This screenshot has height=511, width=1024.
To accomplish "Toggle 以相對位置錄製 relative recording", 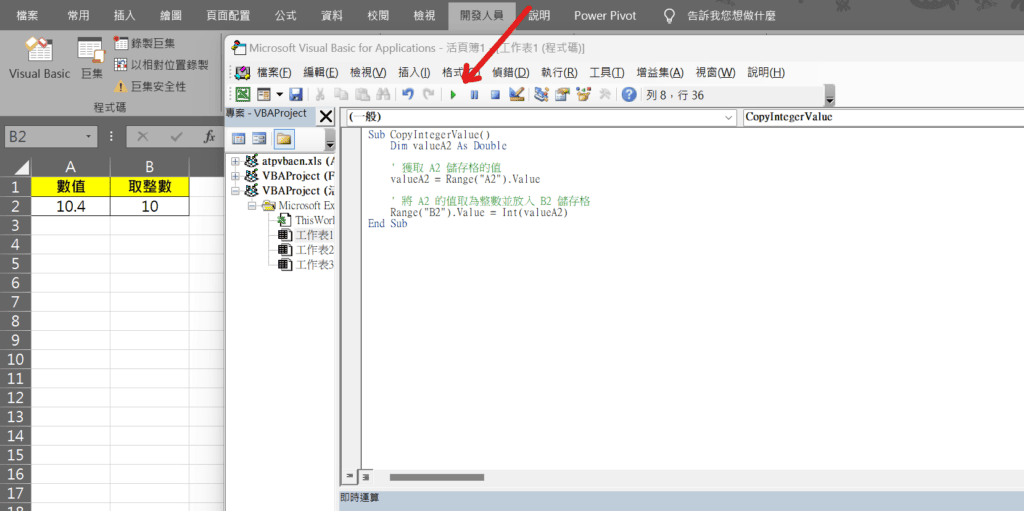I will [x=160, y=65].
